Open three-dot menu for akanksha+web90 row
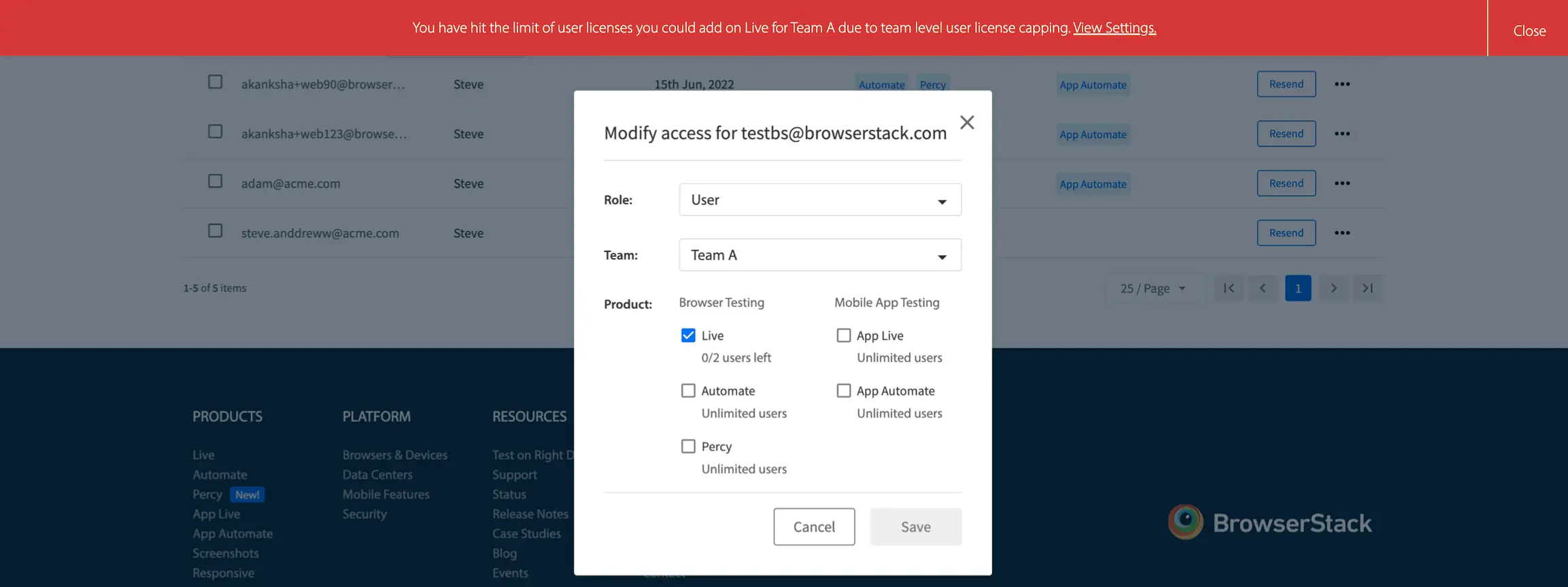Viewport: 1568px width, 587px height. point(1342,84)
